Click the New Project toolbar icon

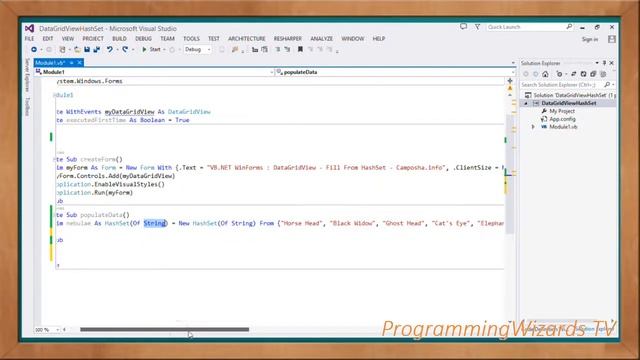(x=62, y=49)
